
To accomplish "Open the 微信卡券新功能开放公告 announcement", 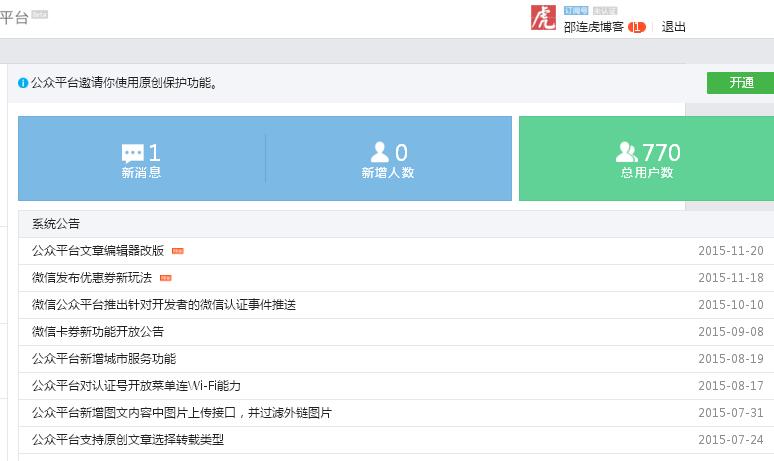I will pos(97,331).
